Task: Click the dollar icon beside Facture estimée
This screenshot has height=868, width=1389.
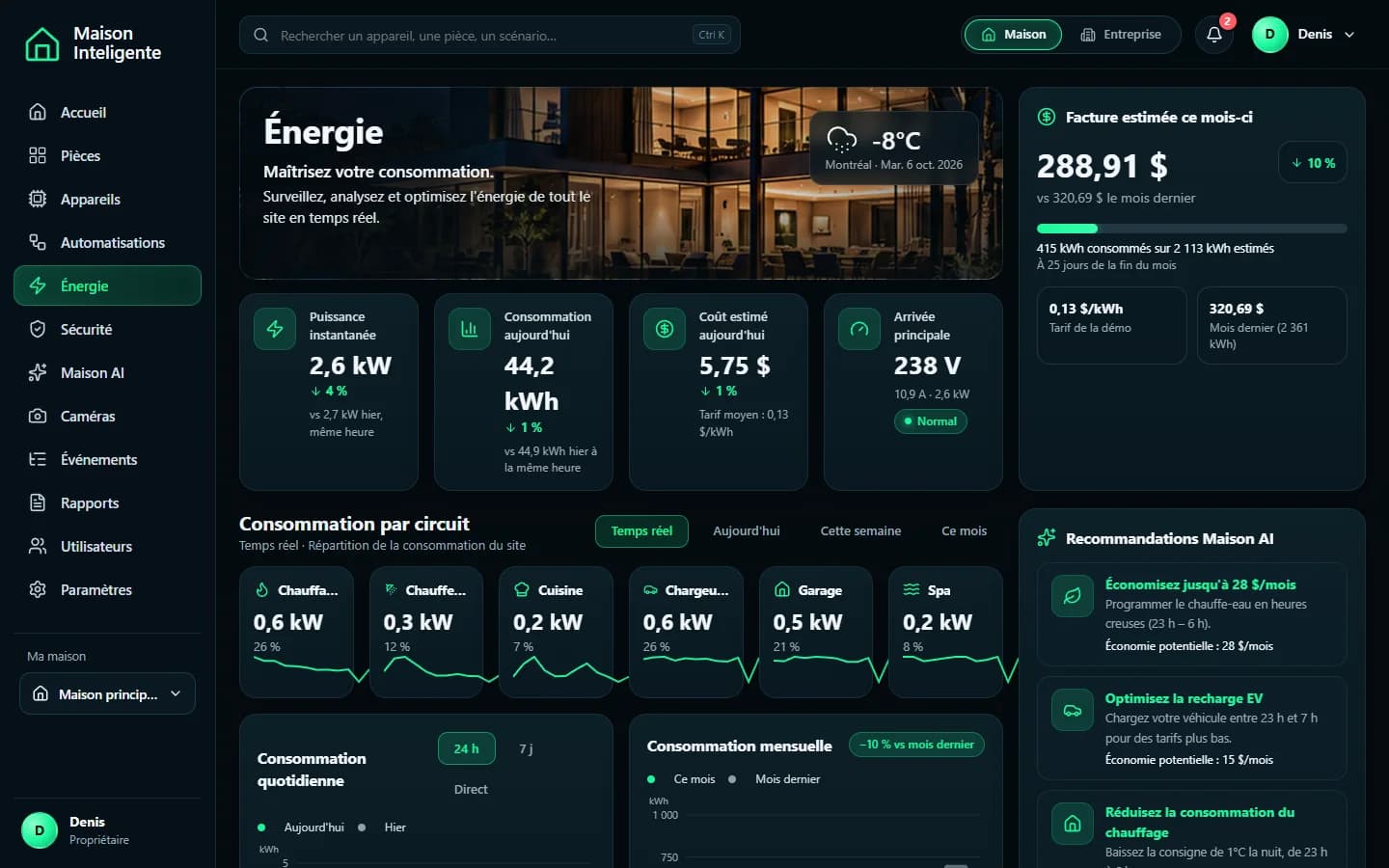Action: 1046,117
